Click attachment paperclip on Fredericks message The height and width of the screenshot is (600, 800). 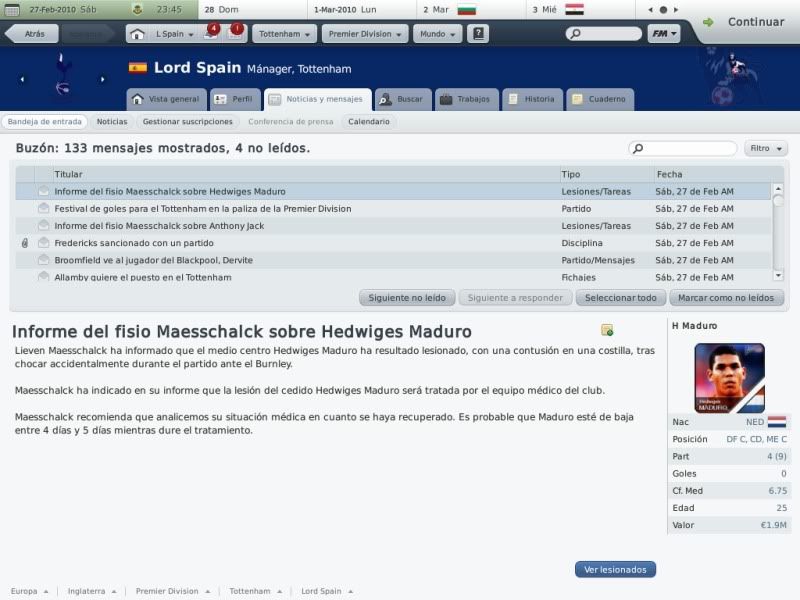click(x=25, y=243)
